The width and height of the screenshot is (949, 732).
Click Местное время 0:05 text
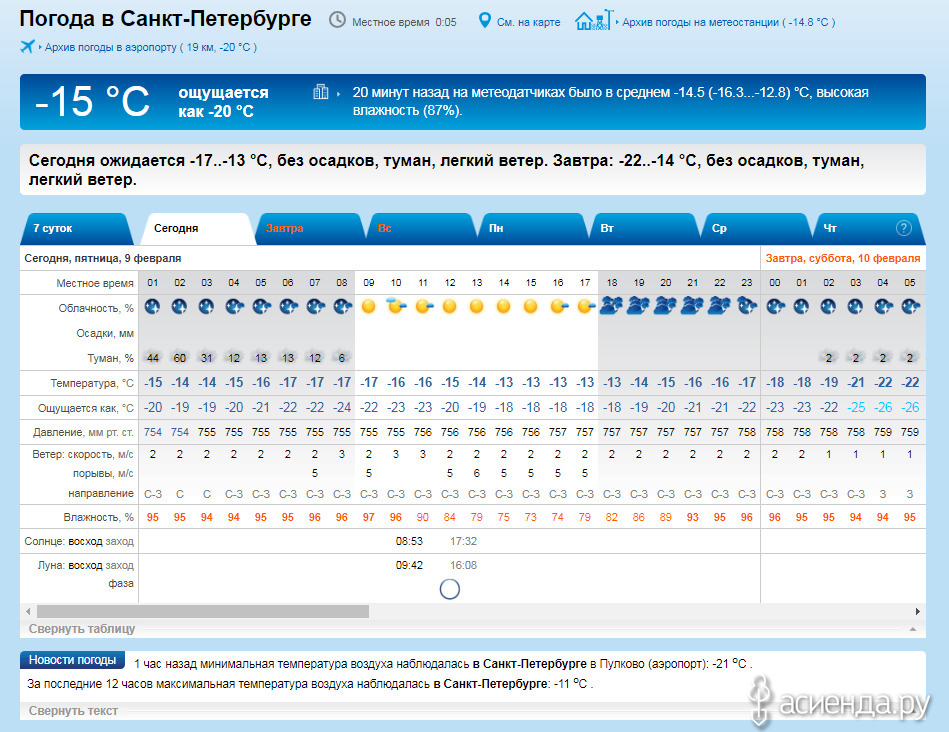pos(404,22)
